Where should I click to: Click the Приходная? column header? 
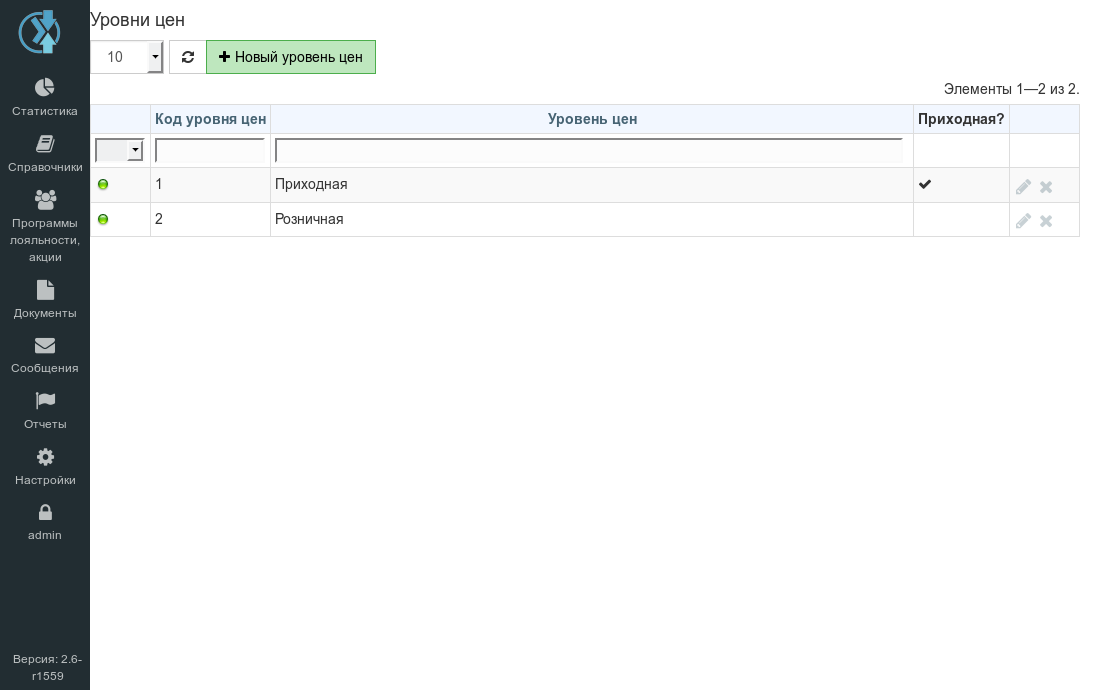(x=961, y=119)
